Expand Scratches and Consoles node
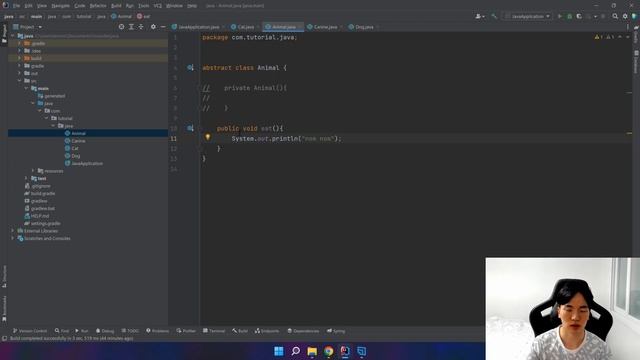The height and width of the screenshot is (360, 640). 12,238
